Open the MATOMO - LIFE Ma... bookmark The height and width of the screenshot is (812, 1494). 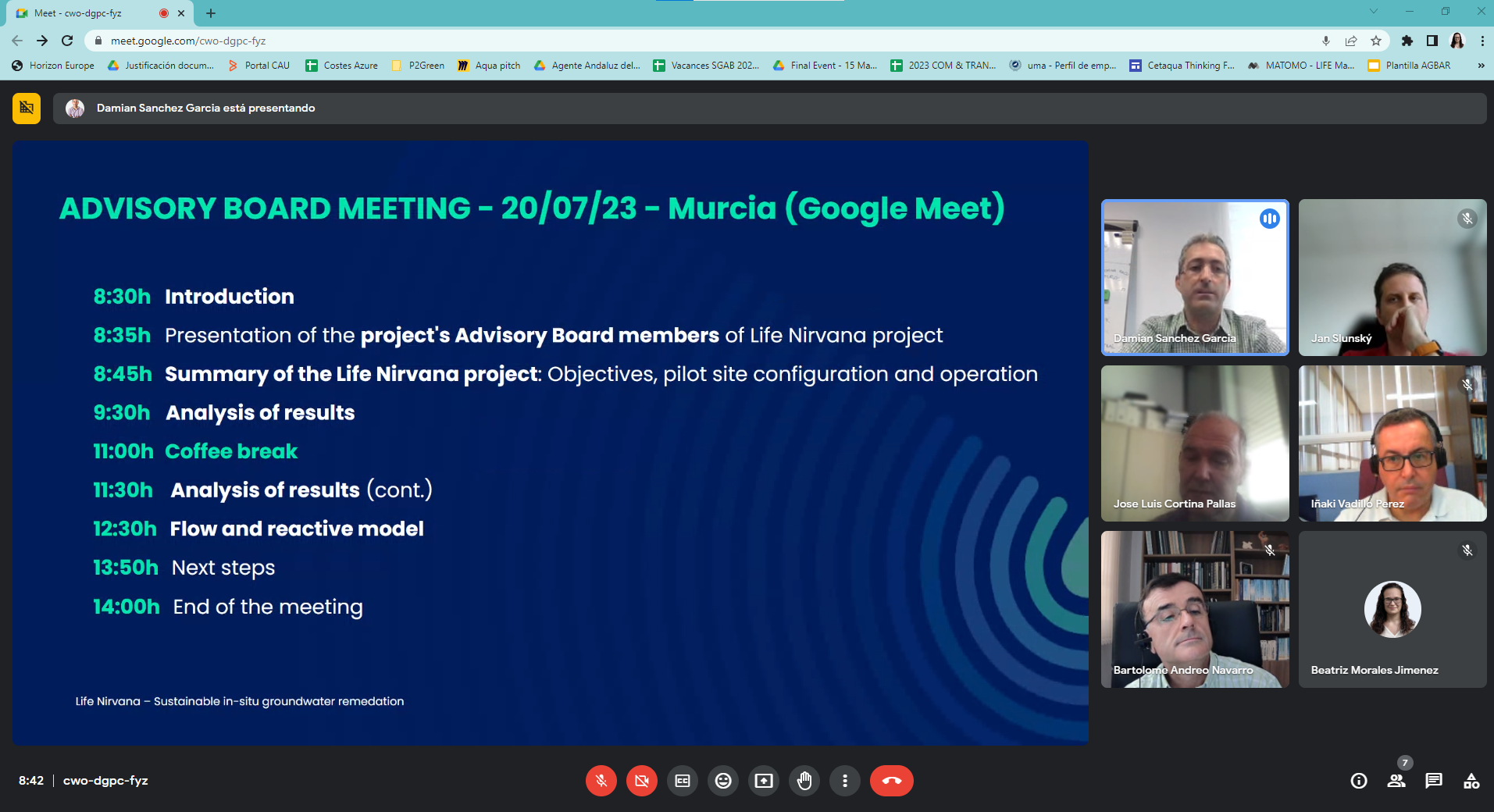coord(1301,66)
